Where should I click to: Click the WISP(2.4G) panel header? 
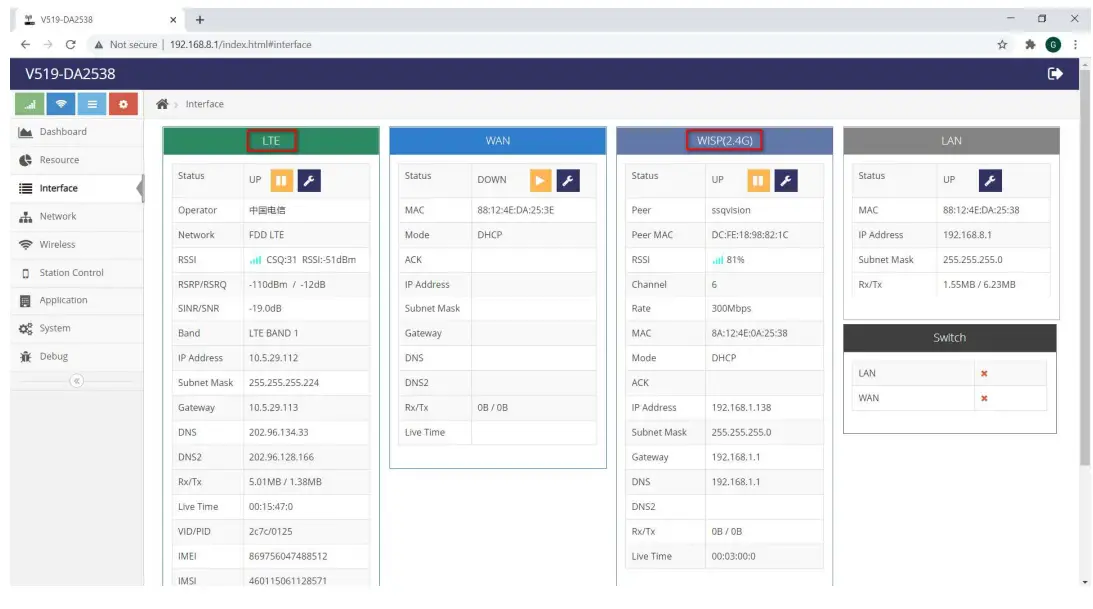[724, 141]
